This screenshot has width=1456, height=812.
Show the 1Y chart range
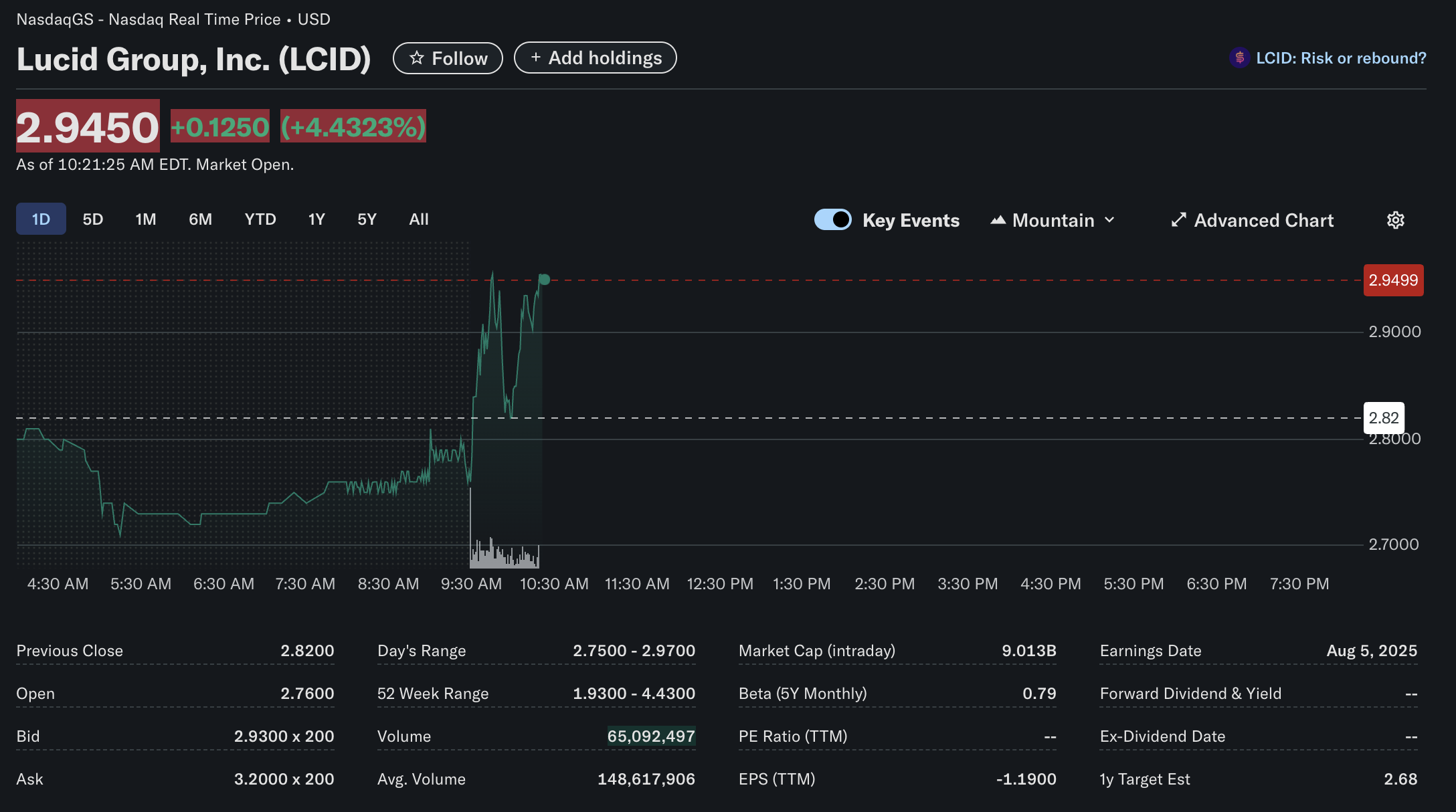click(x=316, y=219)
